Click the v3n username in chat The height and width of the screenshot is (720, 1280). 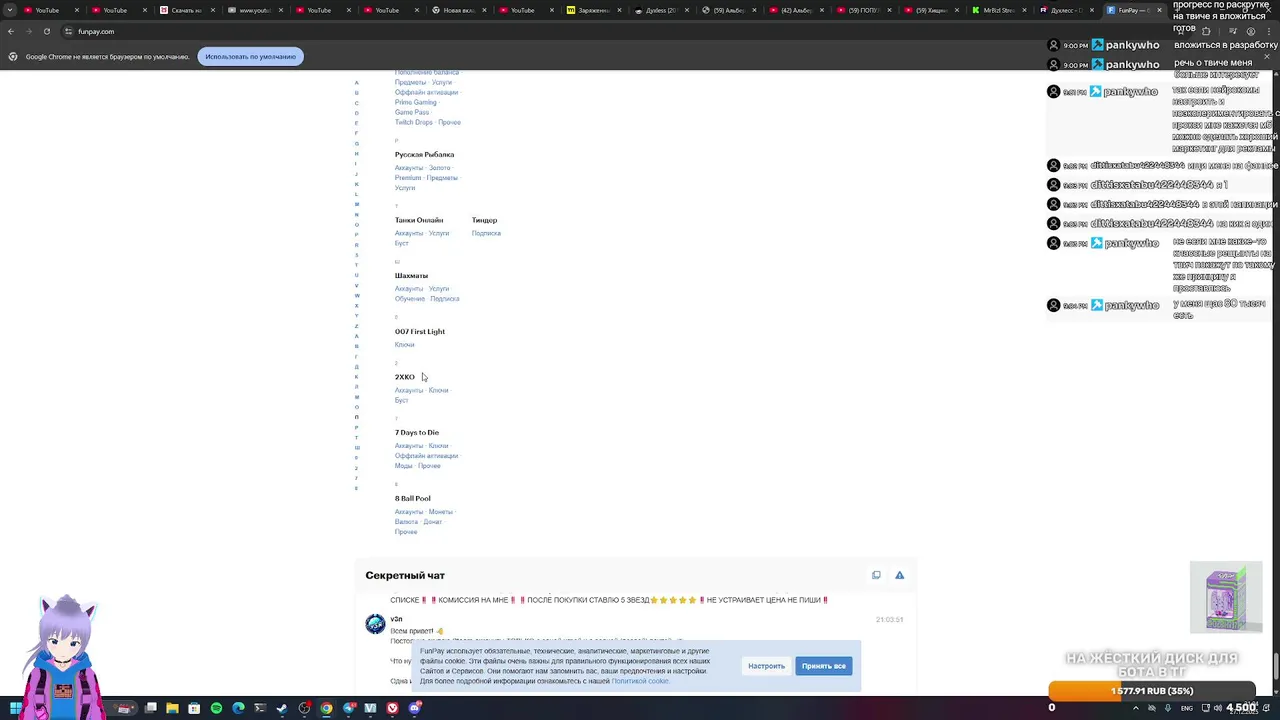tap(396, 619)
